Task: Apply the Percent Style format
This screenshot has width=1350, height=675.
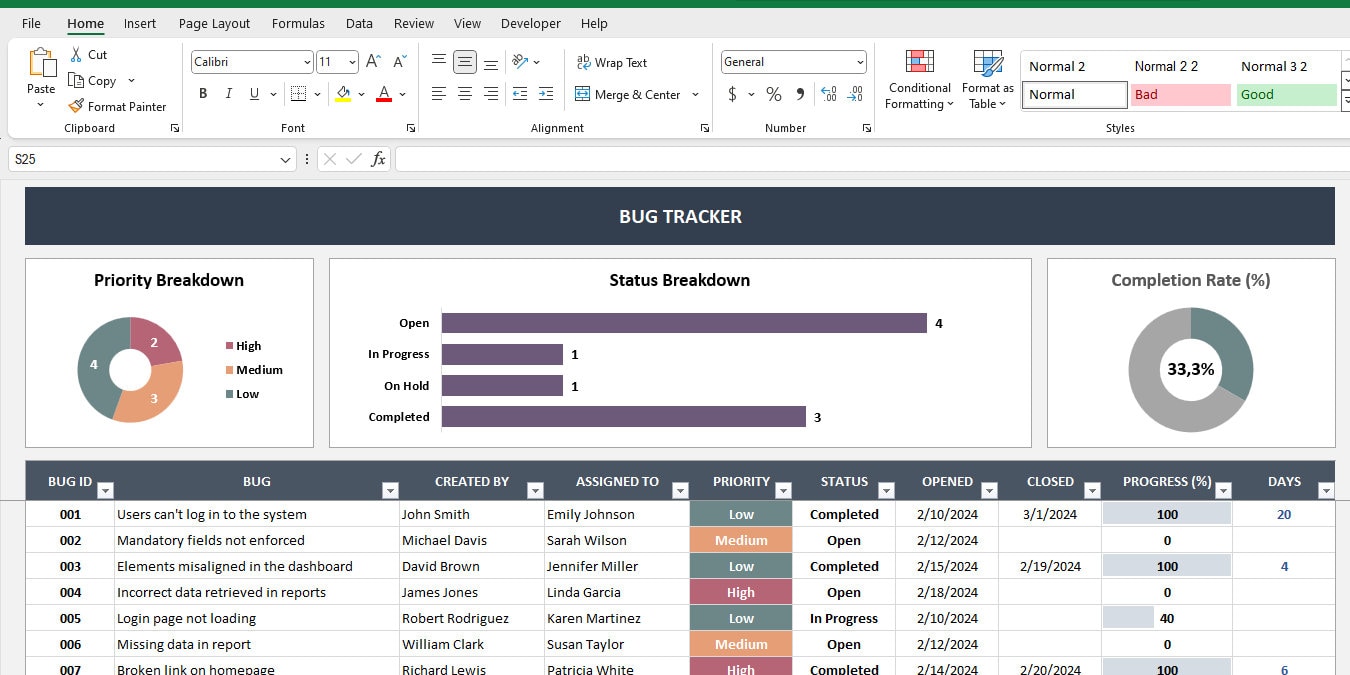Action: [773, 94]
